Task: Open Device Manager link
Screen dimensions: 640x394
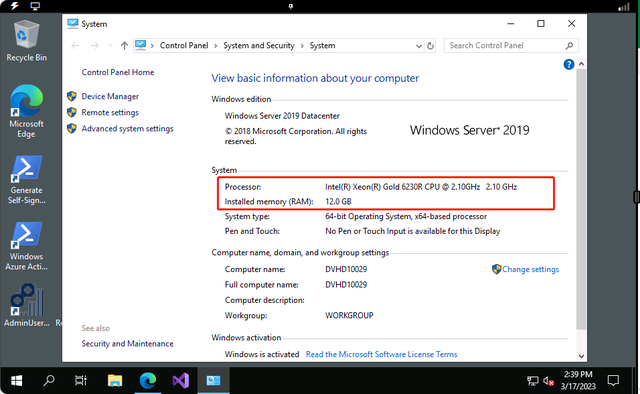Action: (110, 96)
